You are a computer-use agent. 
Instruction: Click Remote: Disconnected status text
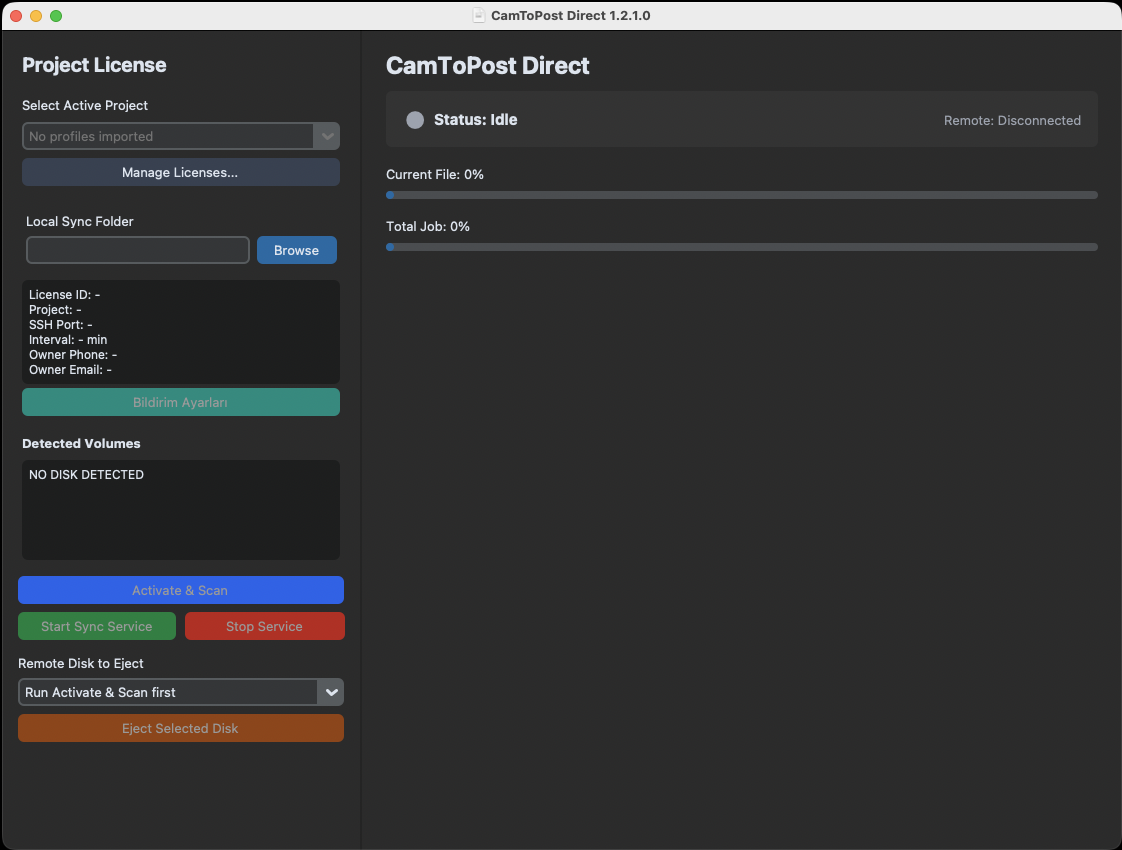coord(1012,120)
